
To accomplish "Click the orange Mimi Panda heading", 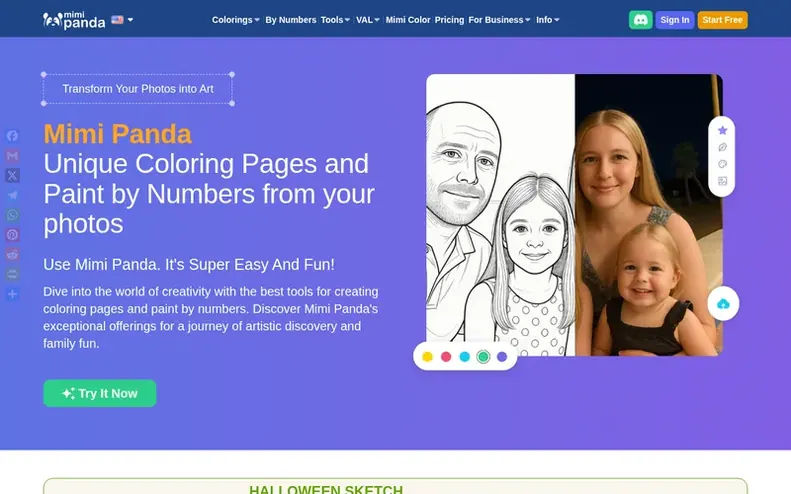I will point(118,134).
